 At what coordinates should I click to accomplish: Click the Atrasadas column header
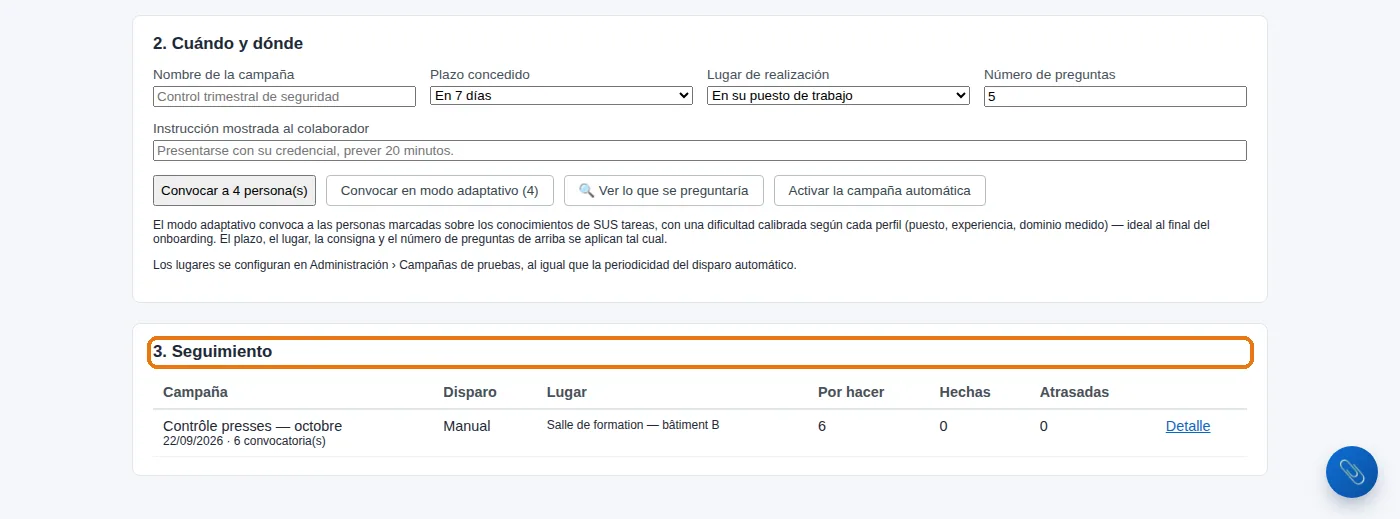(1074, 392)
